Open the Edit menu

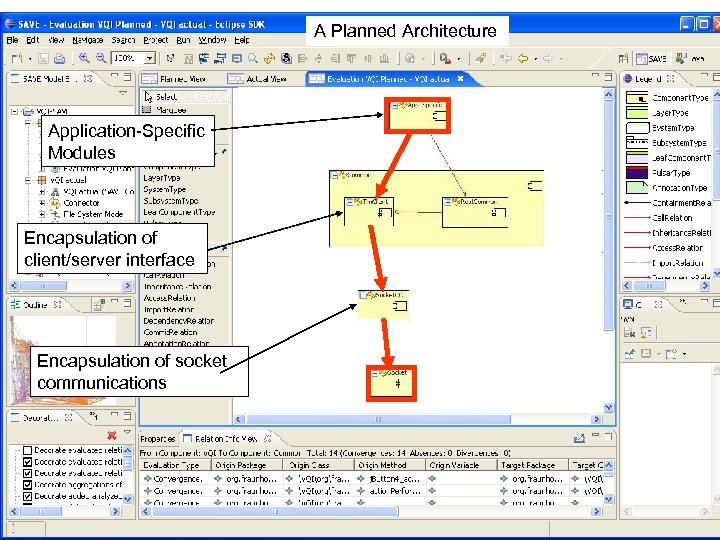[x=33, y=40]
